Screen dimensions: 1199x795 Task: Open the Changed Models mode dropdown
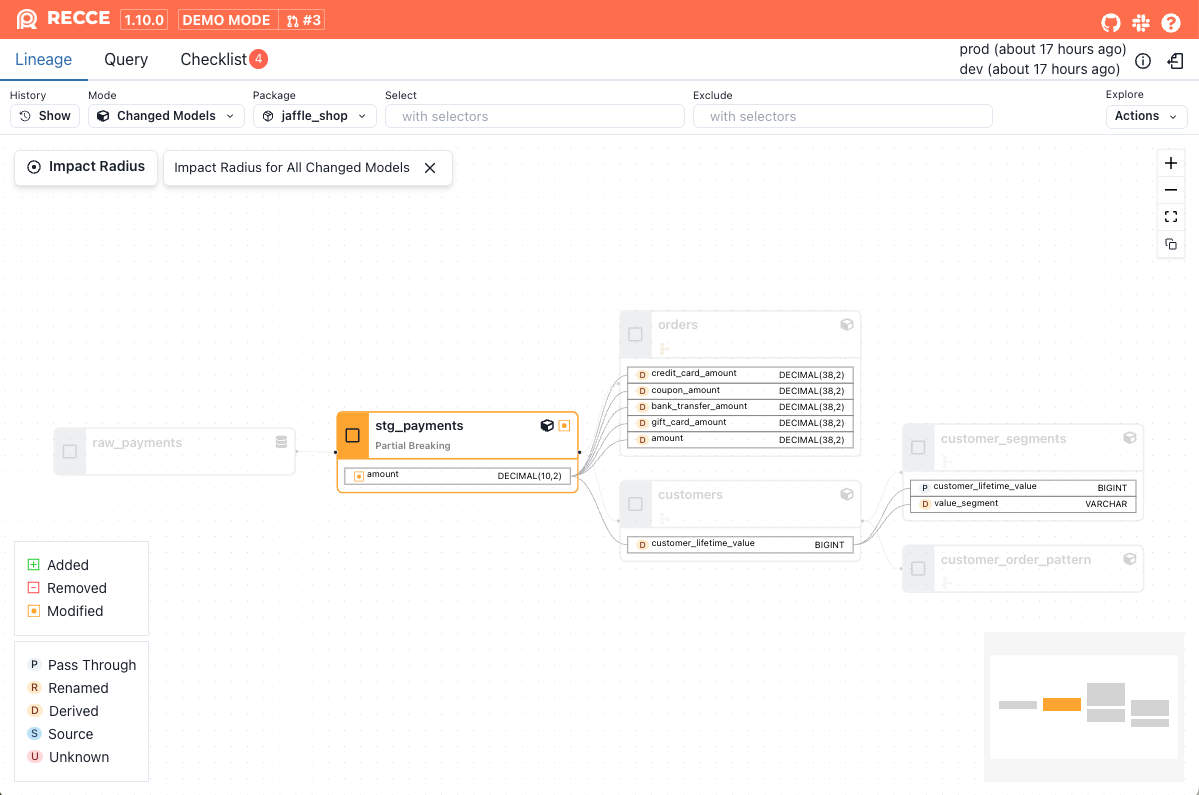click(166, 116)
